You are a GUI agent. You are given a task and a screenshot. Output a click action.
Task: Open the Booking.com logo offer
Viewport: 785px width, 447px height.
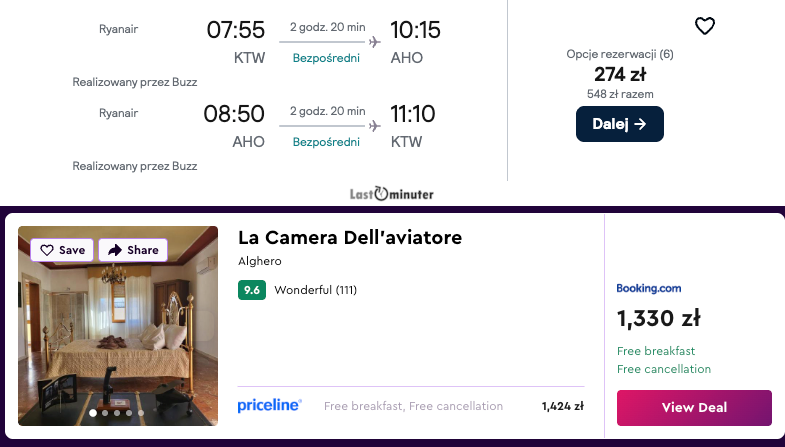(649, 289)
